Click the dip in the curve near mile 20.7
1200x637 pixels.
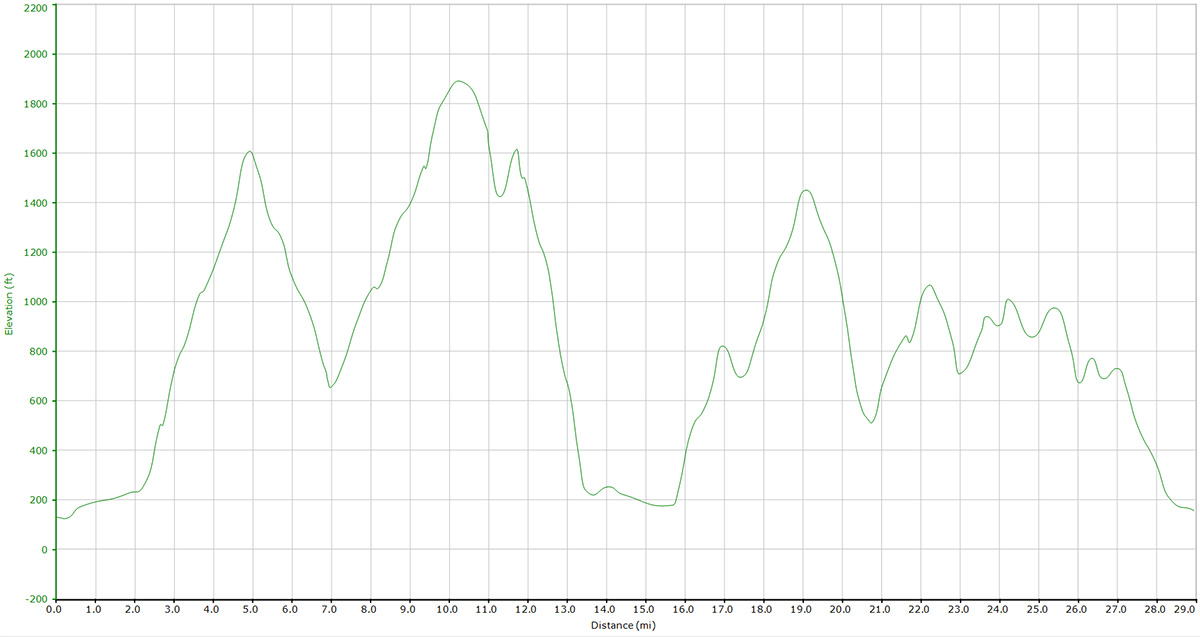click(871, 422)
